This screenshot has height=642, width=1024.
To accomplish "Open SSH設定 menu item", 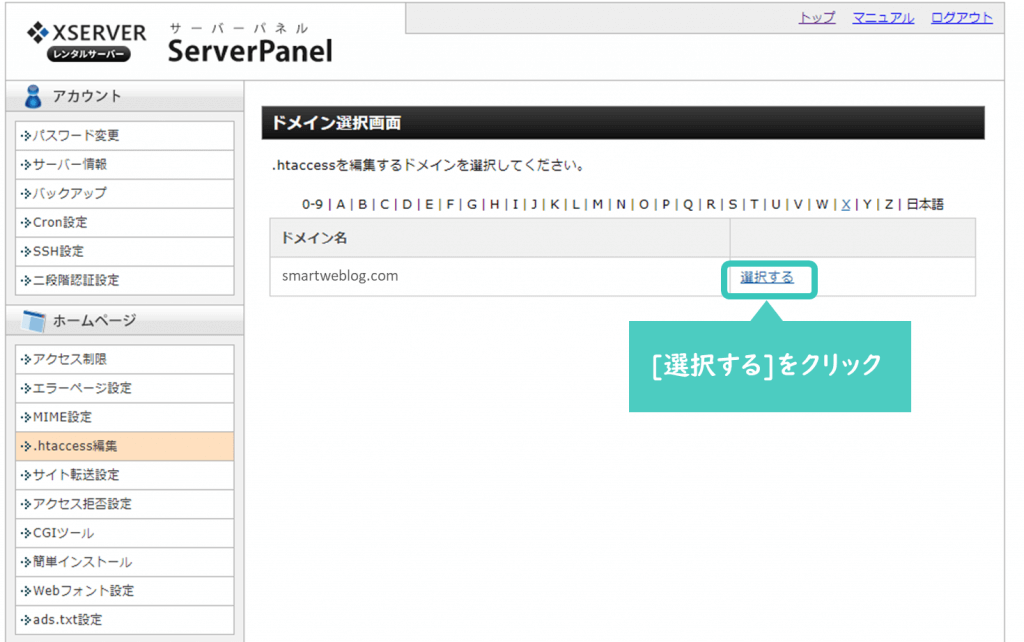I will coord(125,251).
